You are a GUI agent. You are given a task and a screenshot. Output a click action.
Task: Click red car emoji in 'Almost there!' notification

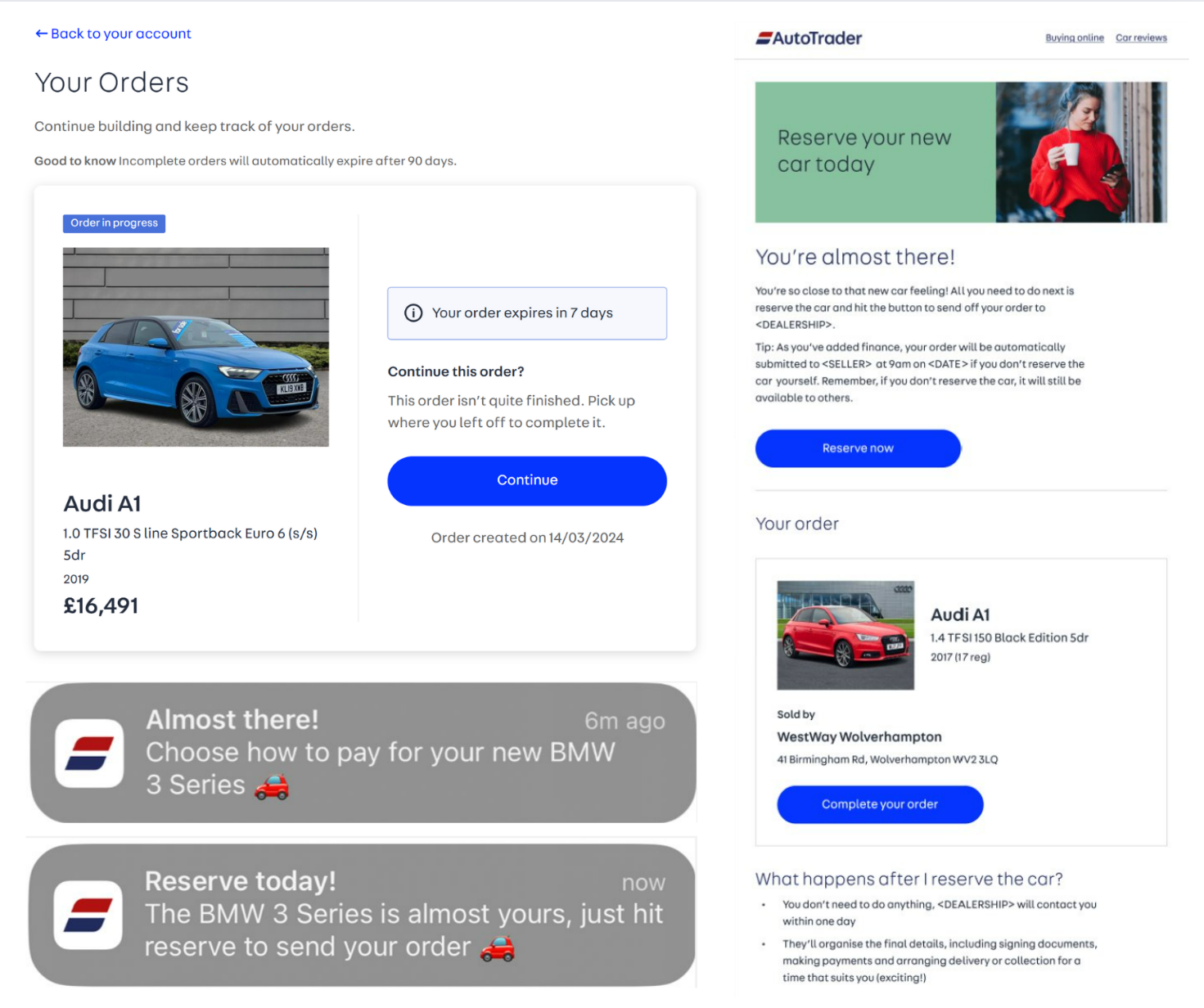click(x=272, y=785)
